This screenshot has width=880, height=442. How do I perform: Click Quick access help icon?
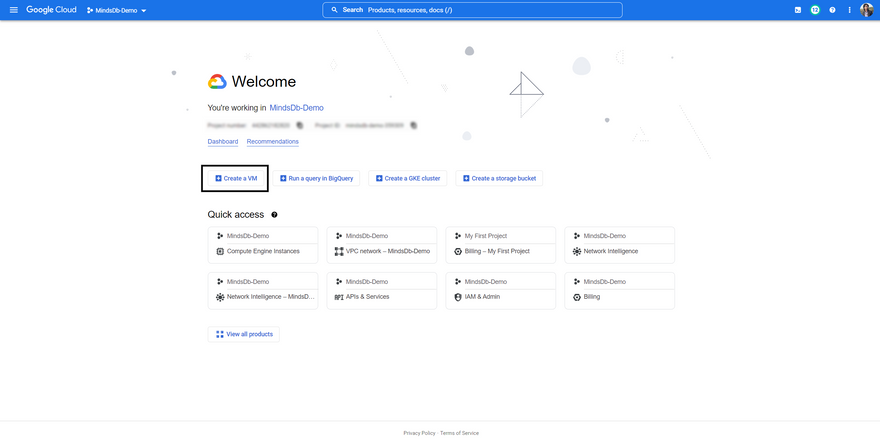pos(274,215)
